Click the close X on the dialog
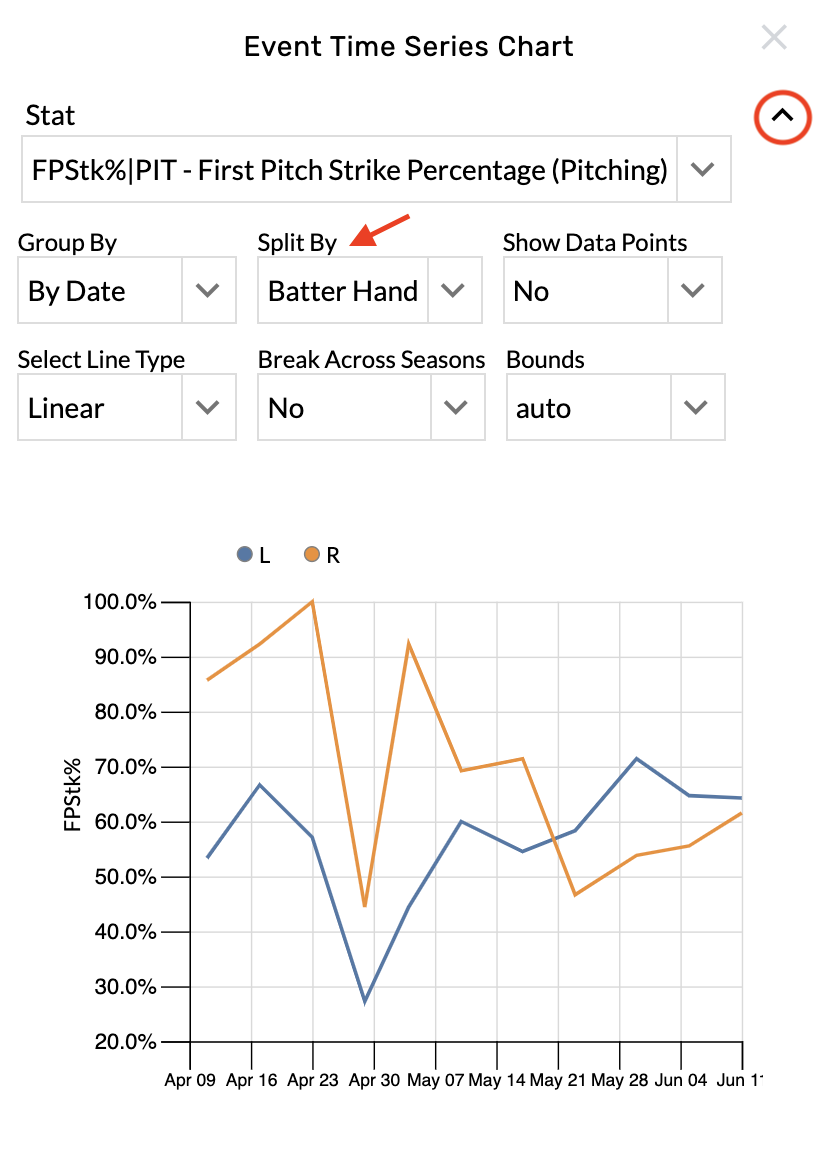814x1150 pixels. 774,37
